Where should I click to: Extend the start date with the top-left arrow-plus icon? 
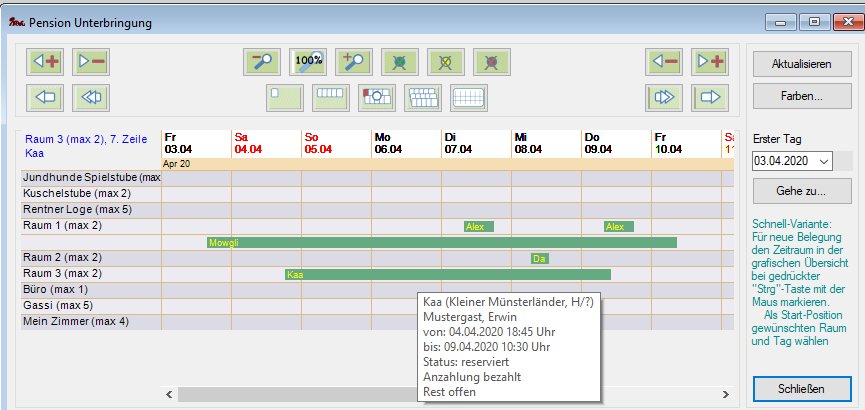[x=46, y=61]
